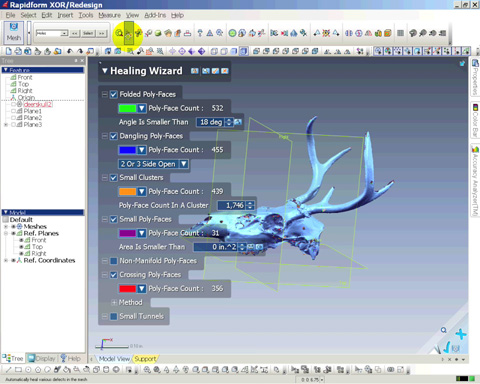Click the Area Is Smaller Than value field
480x384 pixels.
click(x=216, y=247)
